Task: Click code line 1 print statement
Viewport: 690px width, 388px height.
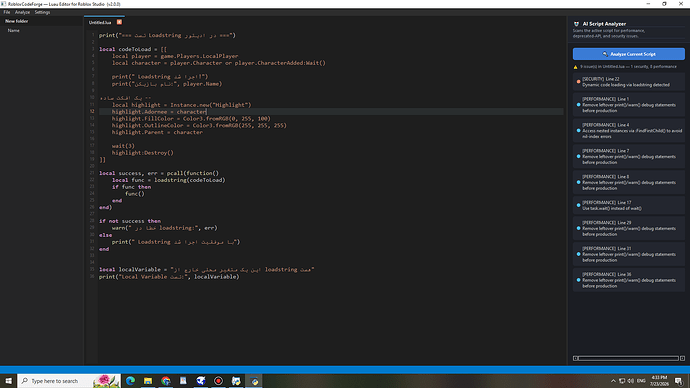Action: [x=167, y=35]
